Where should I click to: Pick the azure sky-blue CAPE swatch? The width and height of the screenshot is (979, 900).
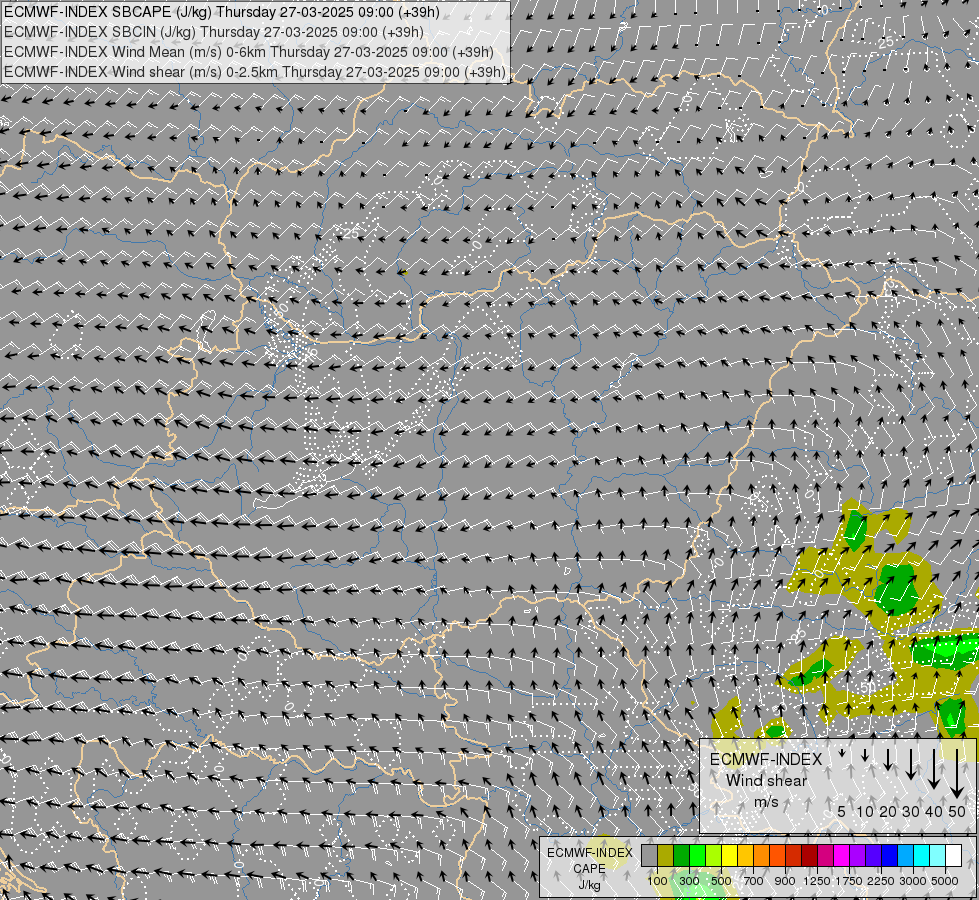coord(905,855)
